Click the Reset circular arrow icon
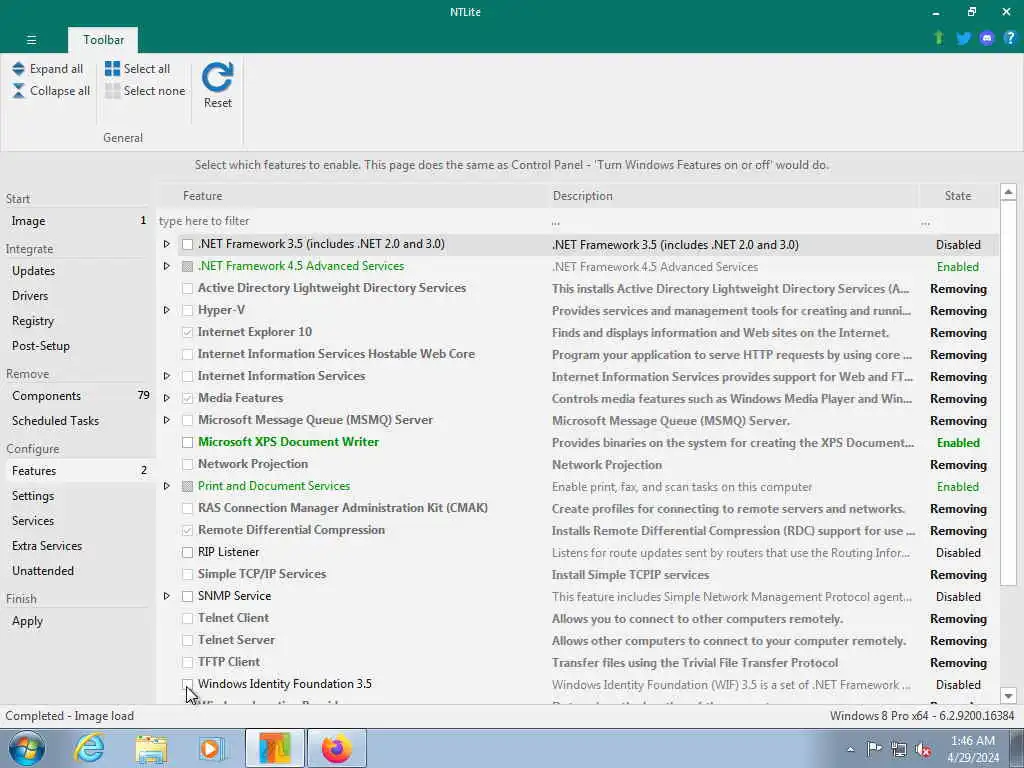Viewport: 1024px width, 768px height. click(217, 77)
